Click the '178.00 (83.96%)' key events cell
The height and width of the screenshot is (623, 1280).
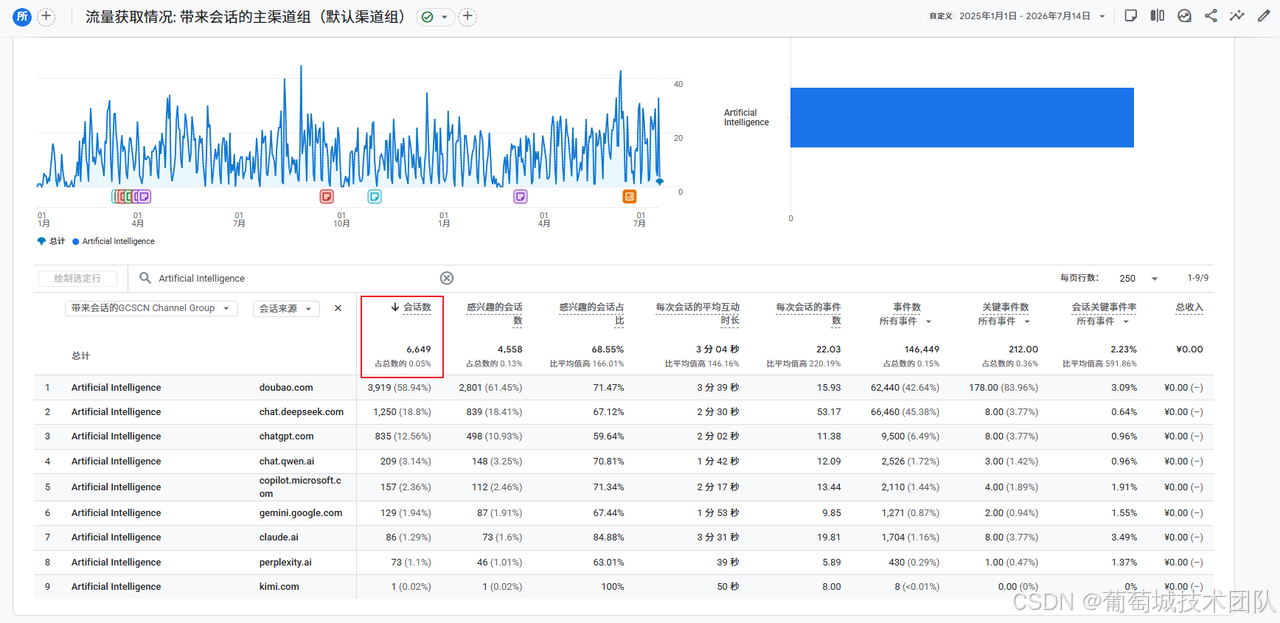click(1003, 388)
